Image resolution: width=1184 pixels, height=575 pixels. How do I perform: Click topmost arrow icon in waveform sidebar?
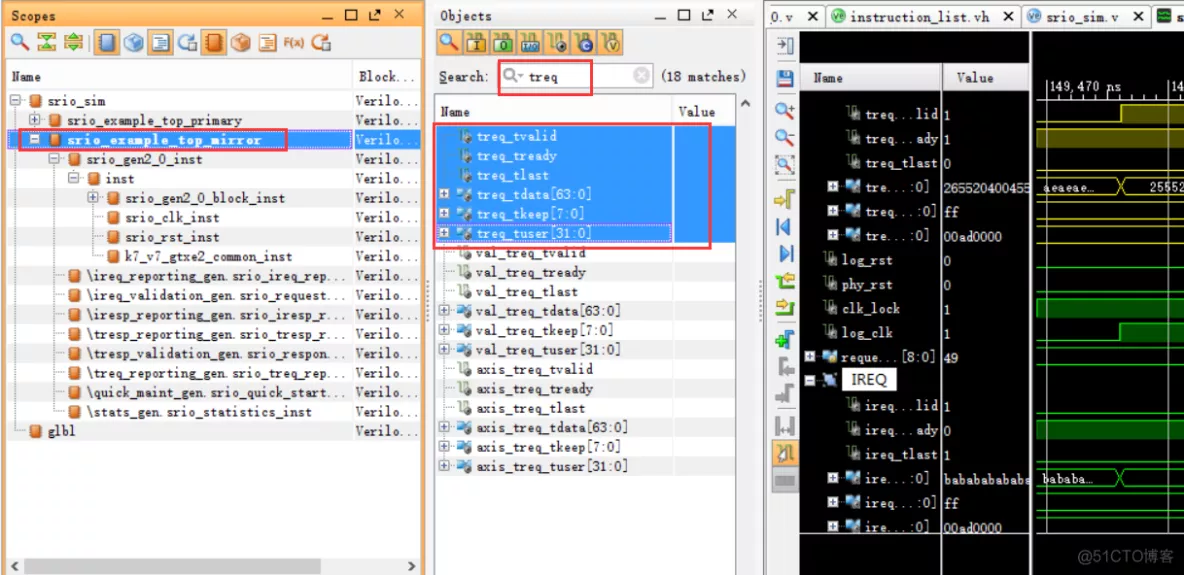pyautogui.click(x=785, y=47)
